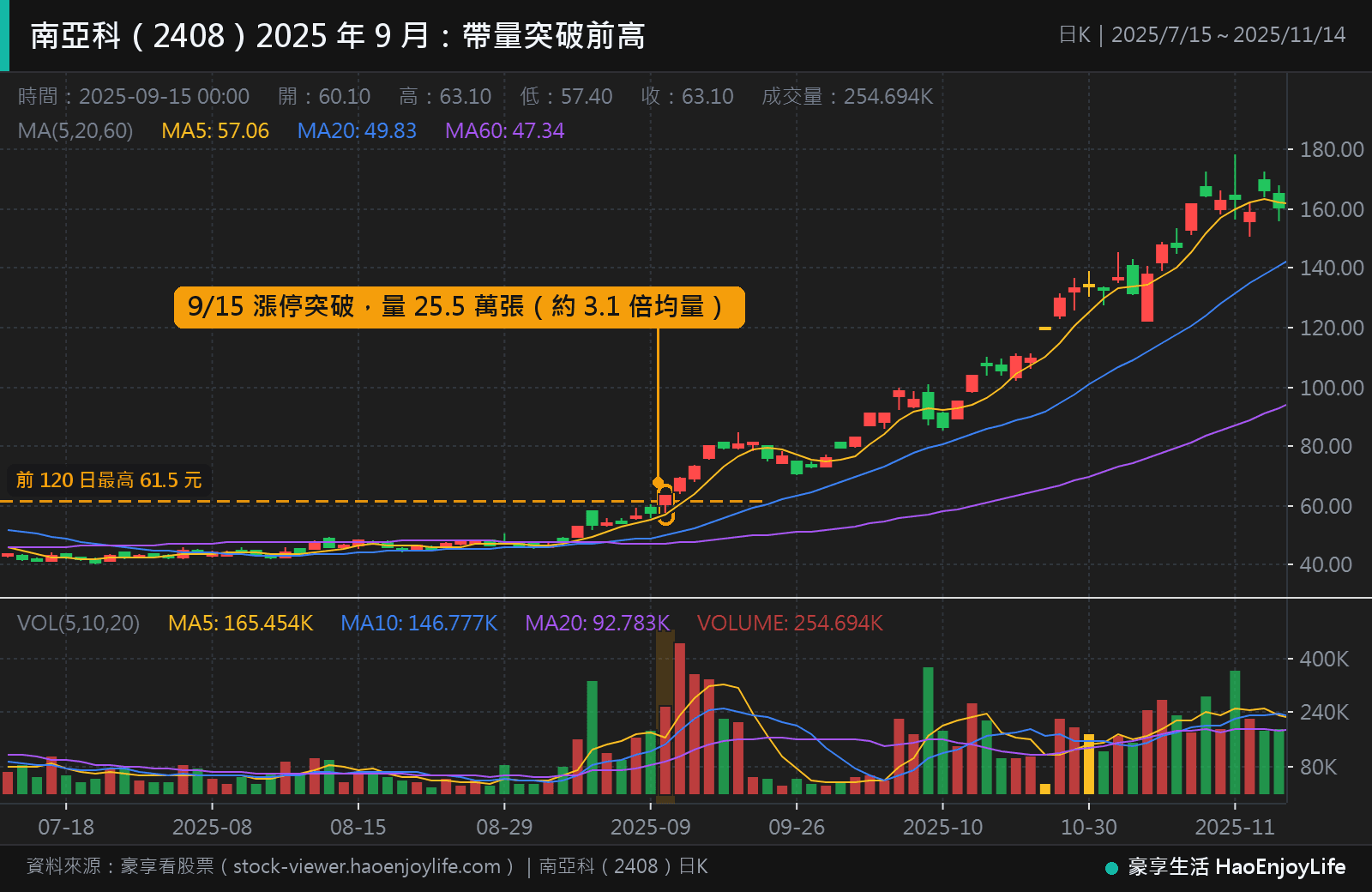Click the 240K volume axis label
The width and height of the screenshot is (1372, 892).
pos(1324,712)
